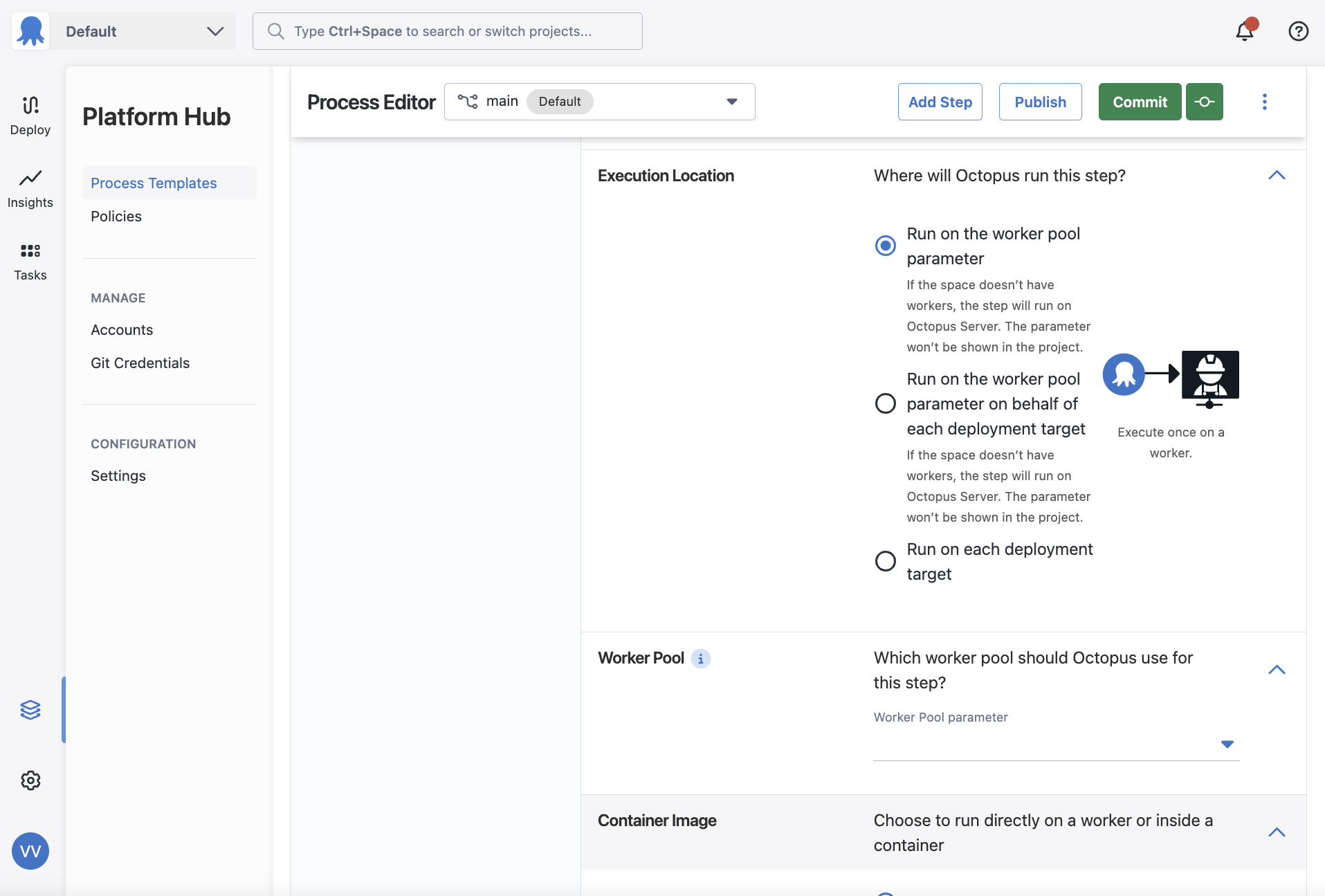Viewport: 1325px width, 896px height.
Task: Open the Platform Hub layers icon
Action: [30, 710]
